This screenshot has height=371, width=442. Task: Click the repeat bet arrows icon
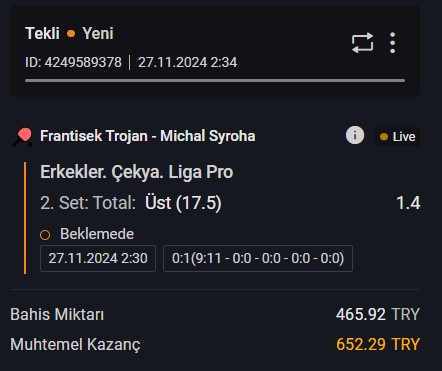[x=362, y=43]
